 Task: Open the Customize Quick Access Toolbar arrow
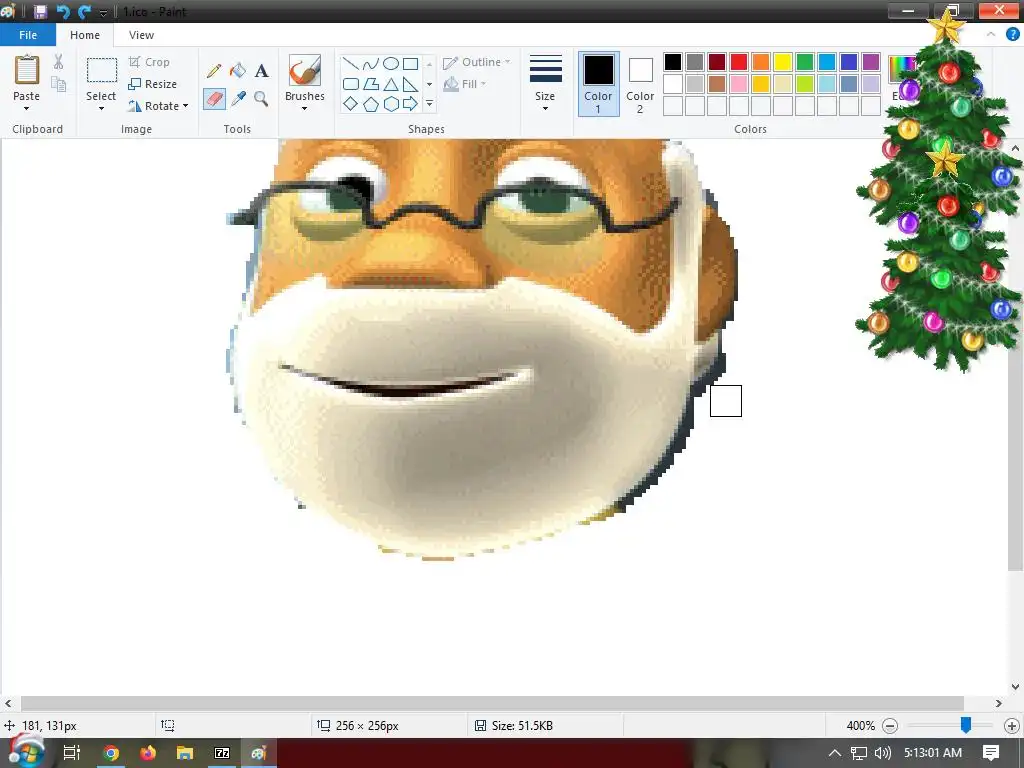pos(103,12)
